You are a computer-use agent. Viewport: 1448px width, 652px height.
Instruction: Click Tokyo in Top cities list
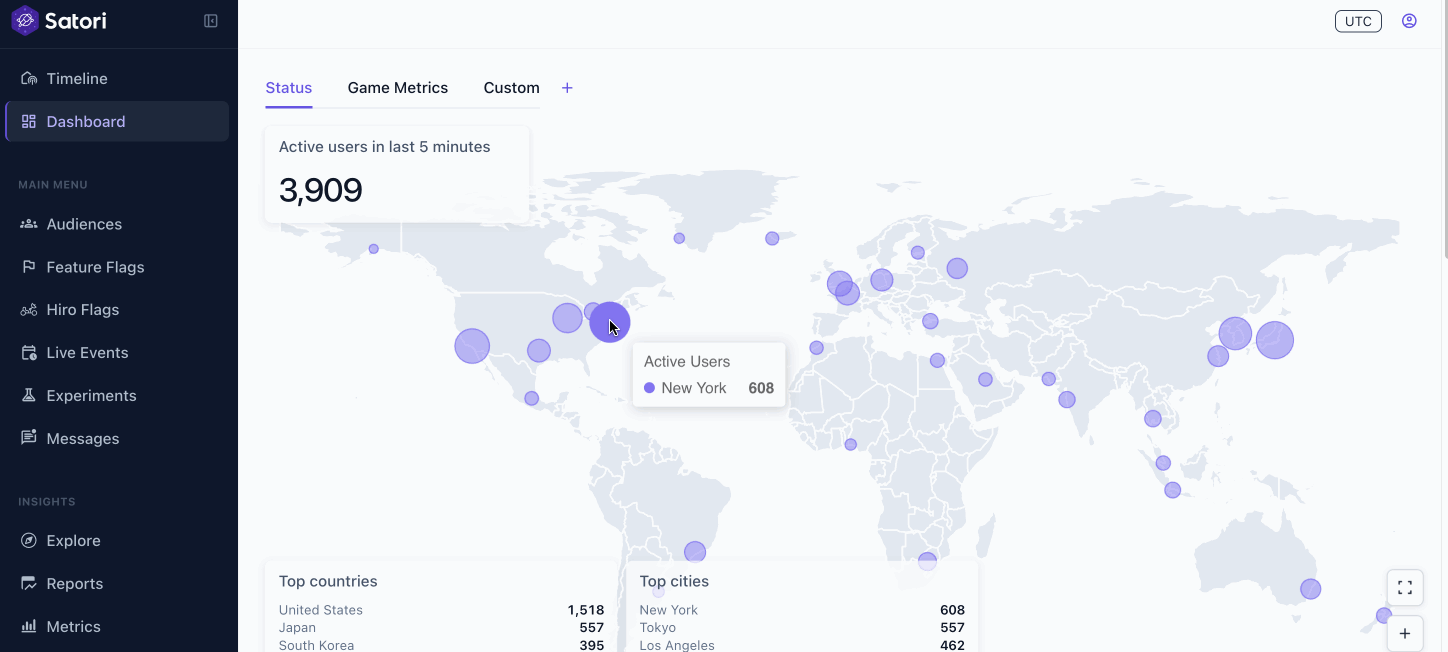tap(802, 628)
